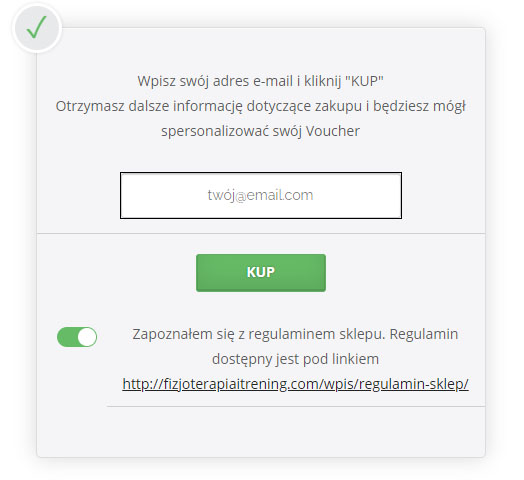Click the white knob of the green switch
Image resolution: width=524 pixels, height=480 pixels.
(x=87, y=337)
